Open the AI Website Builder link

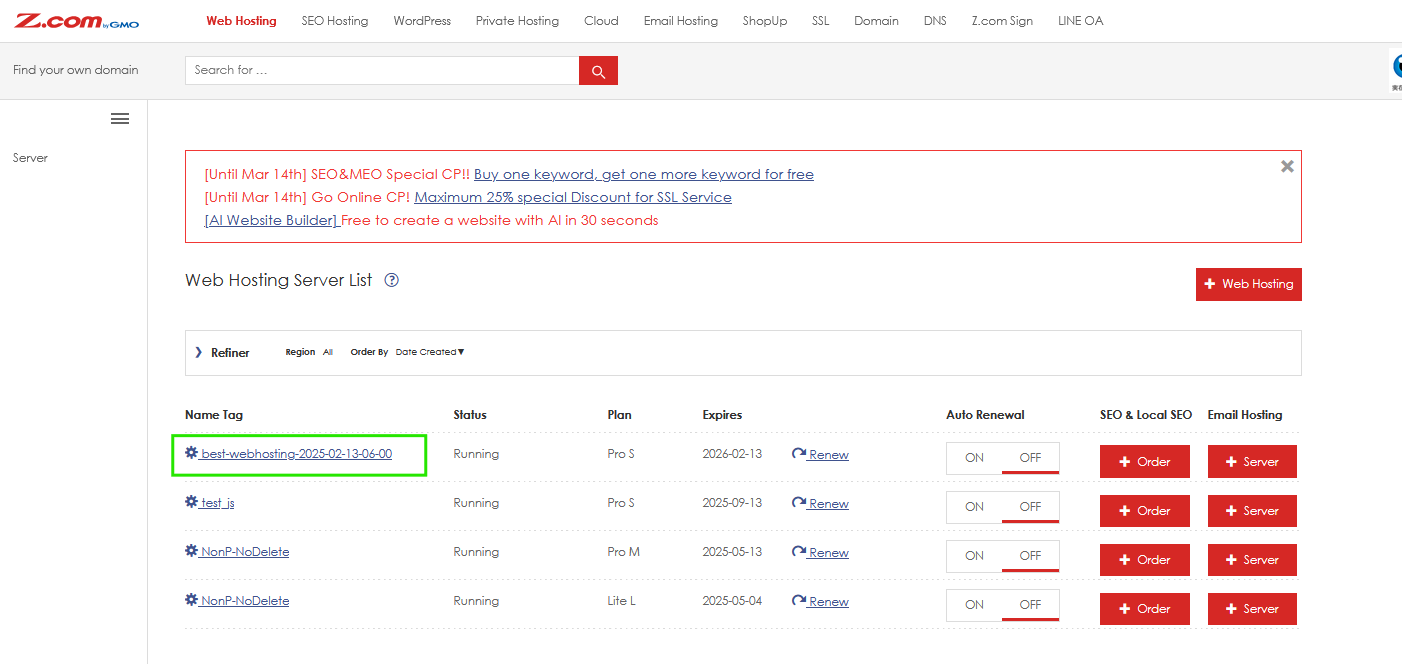pos(272,220)
